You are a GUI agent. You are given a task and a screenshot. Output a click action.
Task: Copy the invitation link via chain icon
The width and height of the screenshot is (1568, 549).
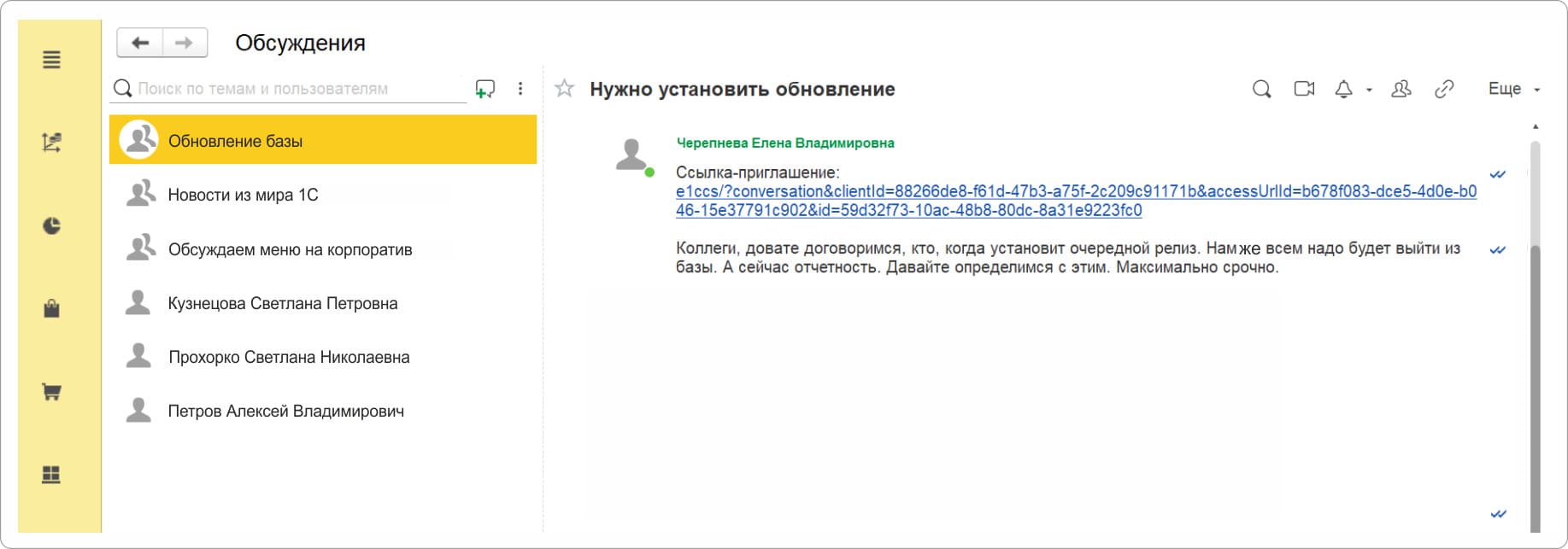(x=1444, y=89)
